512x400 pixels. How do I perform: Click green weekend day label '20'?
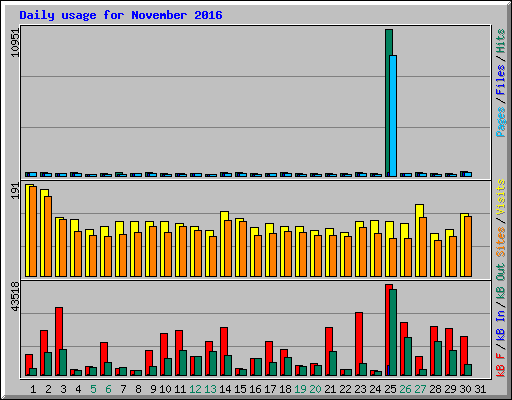coord(315,389)
